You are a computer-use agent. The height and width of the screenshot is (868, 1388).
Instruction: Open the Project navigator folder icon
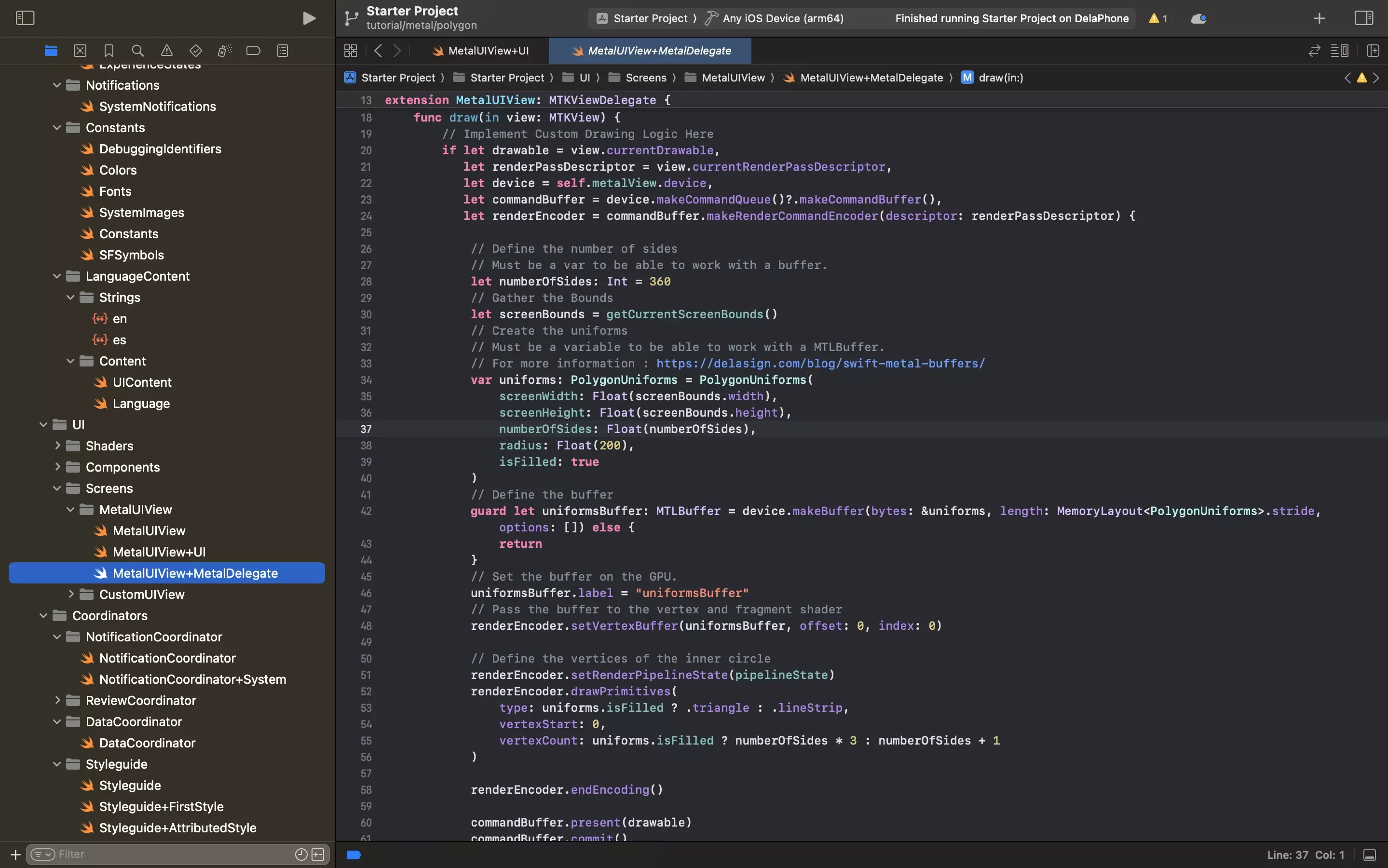(51, 51)
